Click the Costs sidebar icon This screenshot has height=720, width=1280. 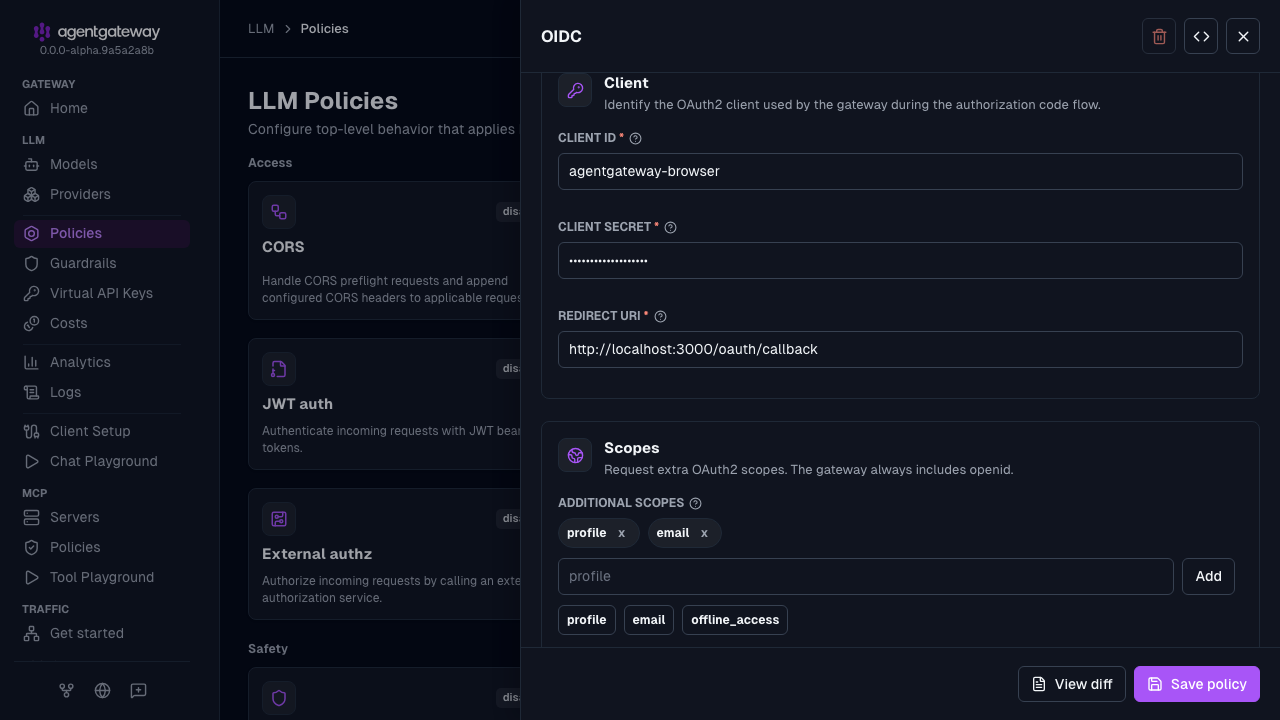coord(32,323)
